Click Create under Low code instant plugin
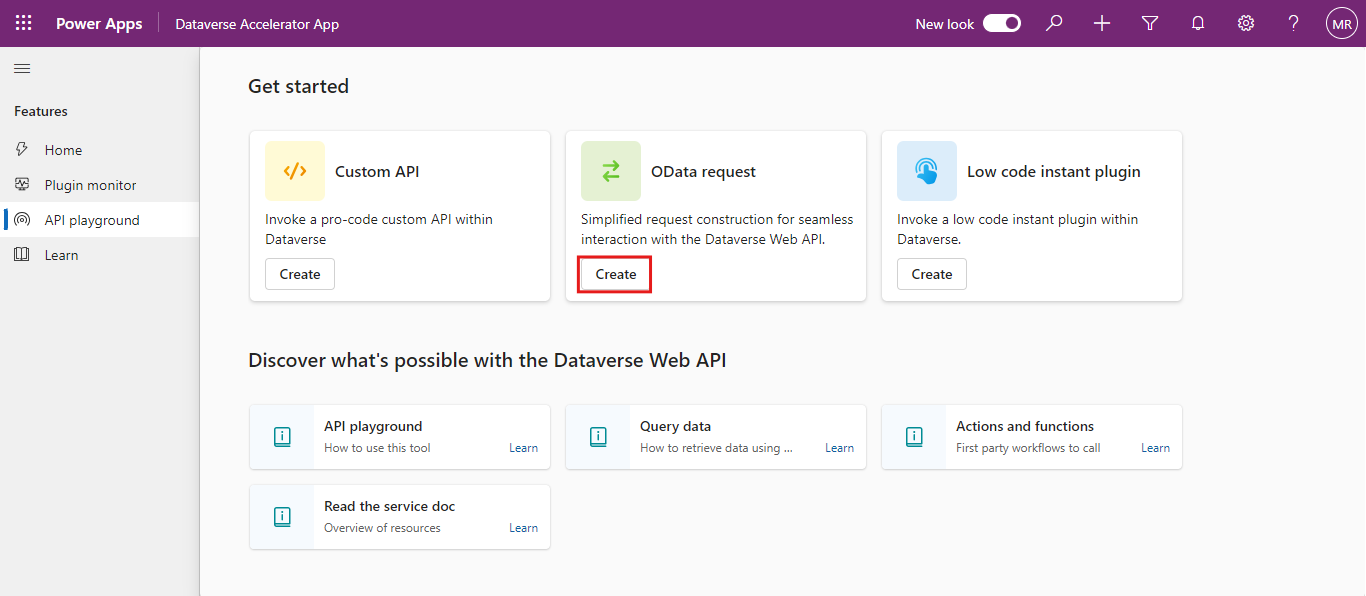The image size is (1366, 596). click(x=932, y=274)
